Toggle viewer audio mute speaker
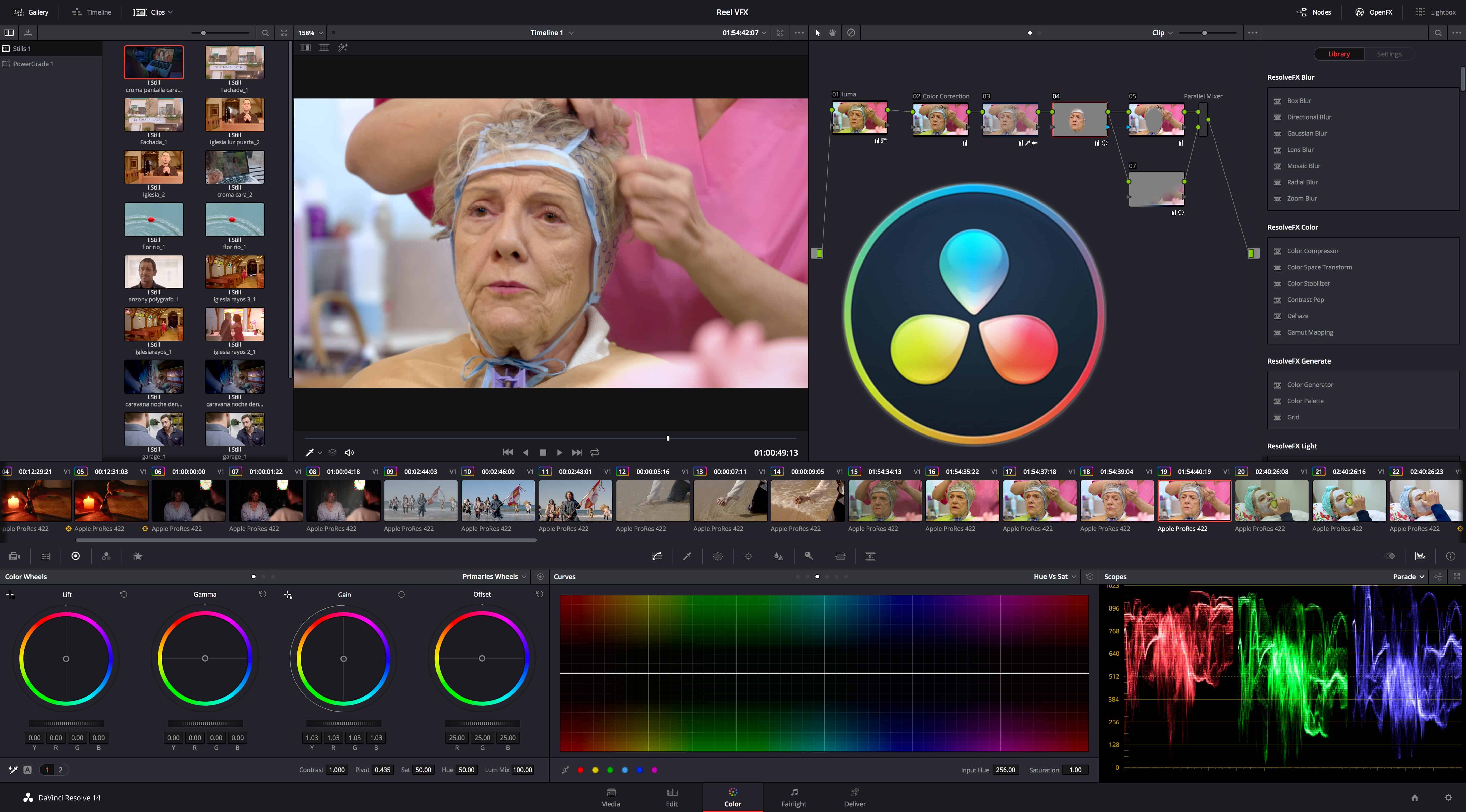The height and width of the screenshot is (812, 1466). coord(349,453)
